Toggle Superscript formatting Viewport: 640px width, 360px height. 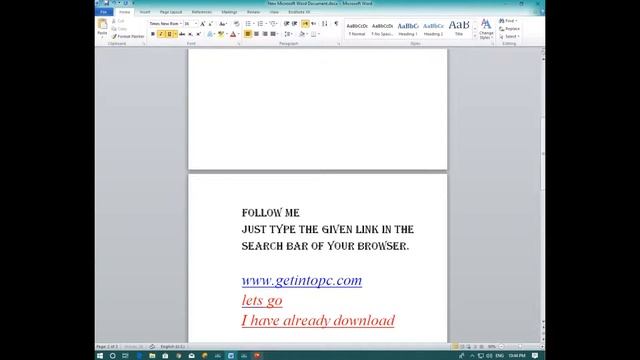tap(198, 34)
